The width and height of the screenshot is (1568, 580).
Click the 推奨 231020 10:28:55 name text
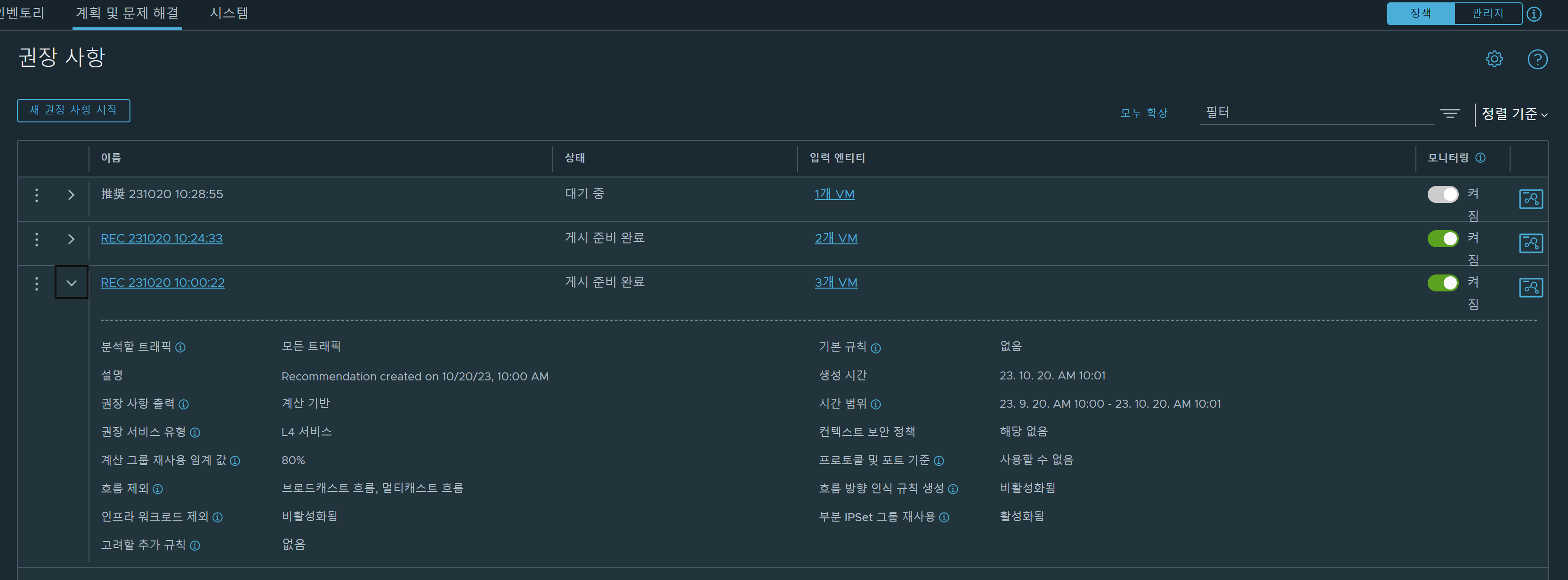pos(162,194)
